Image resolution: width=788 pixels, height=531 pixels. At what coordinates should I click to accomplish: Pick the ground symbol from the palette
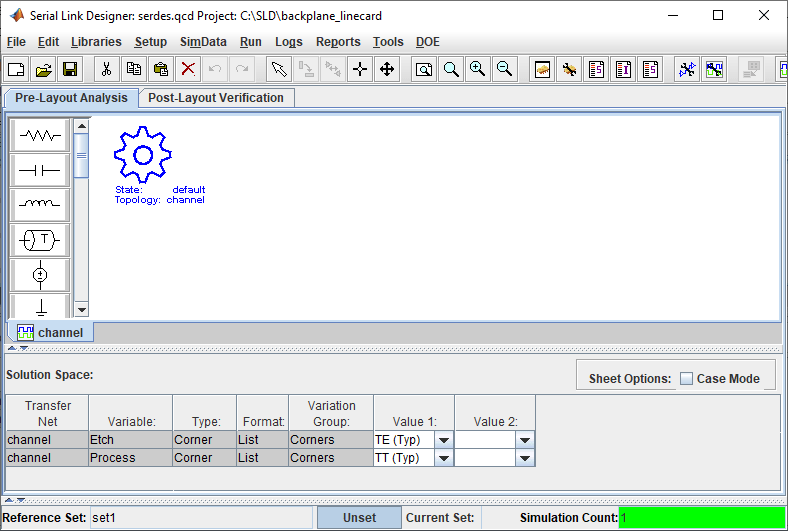[40, 306]
